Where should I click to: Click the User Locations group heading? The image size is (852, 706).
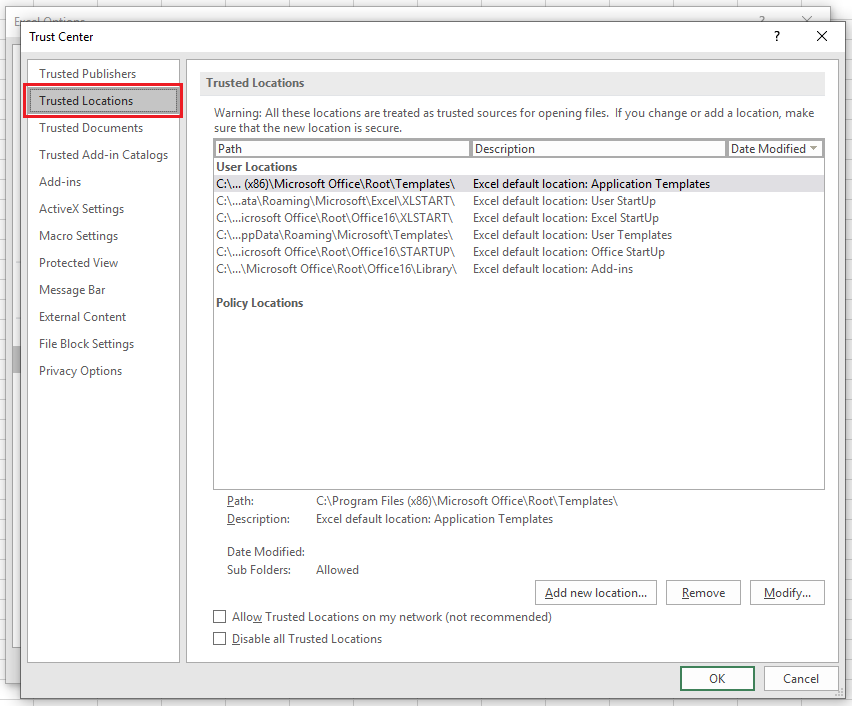(x=256, y=167)
